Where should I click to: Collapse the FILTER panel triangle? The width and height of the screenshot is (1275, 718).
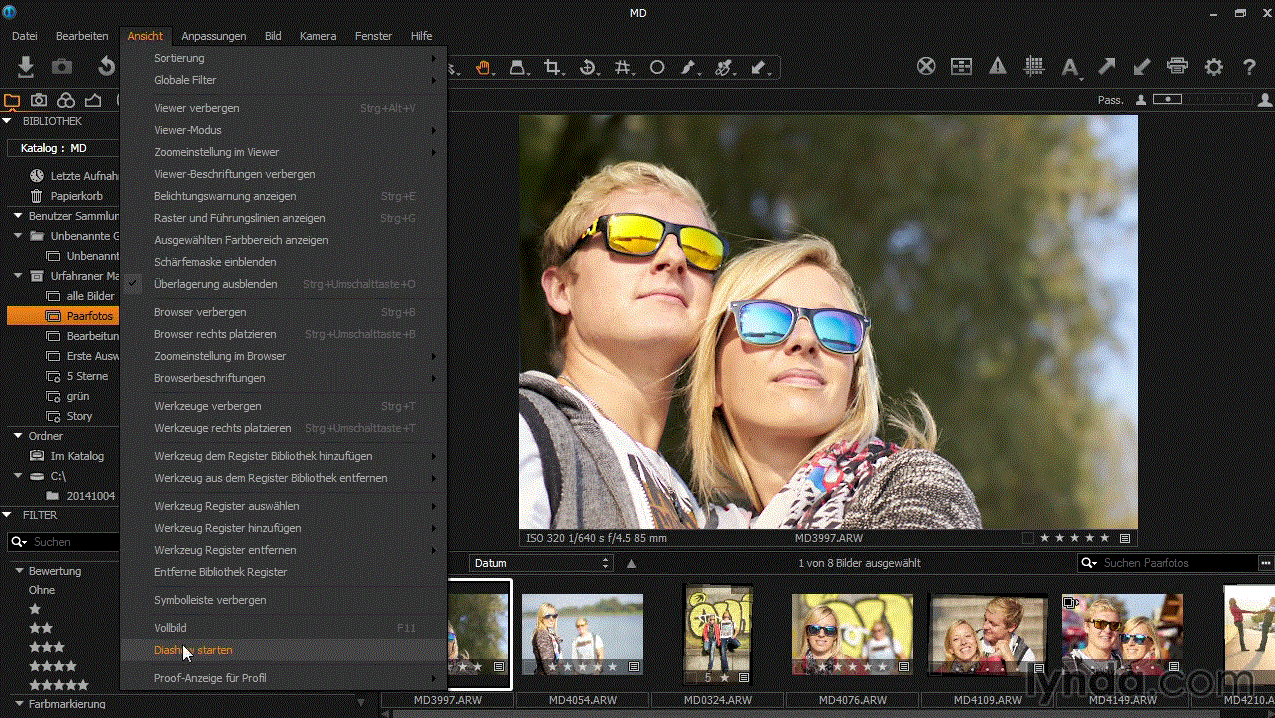click(9, 515)
